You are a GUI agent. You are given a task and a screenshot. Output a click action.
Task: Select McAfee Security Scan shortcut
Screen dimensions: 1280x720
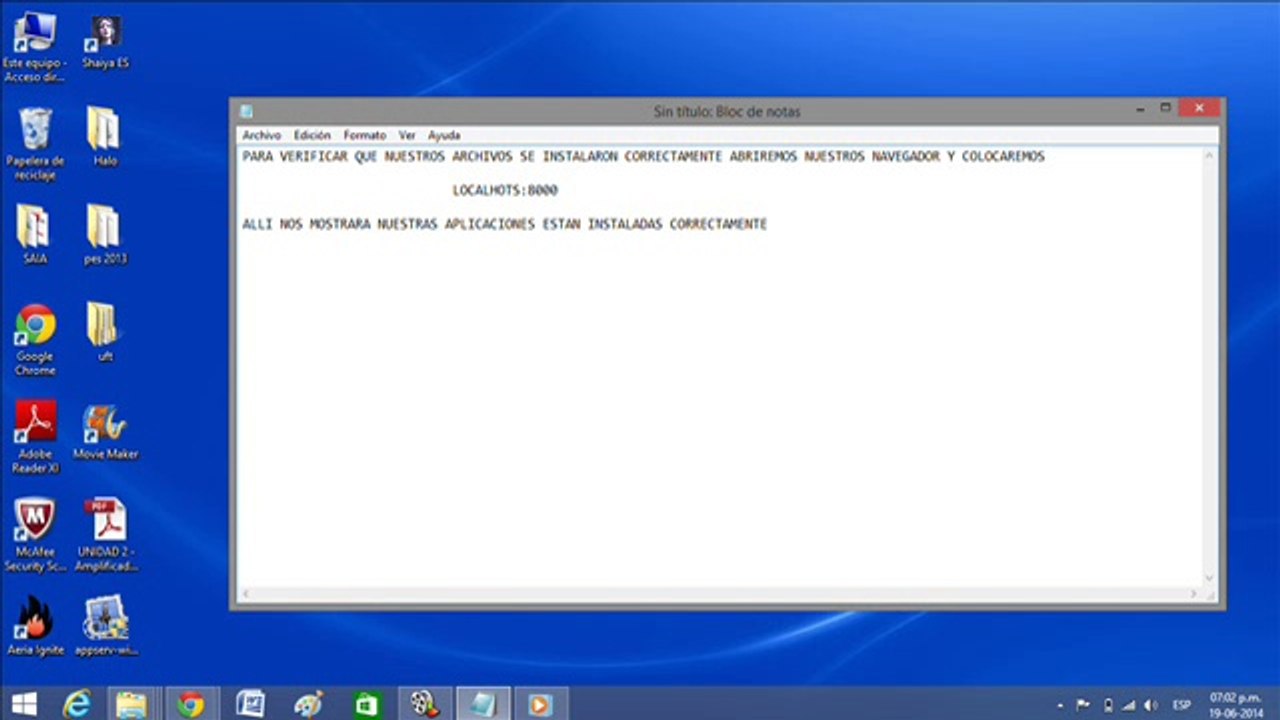[x=35, y=536]
